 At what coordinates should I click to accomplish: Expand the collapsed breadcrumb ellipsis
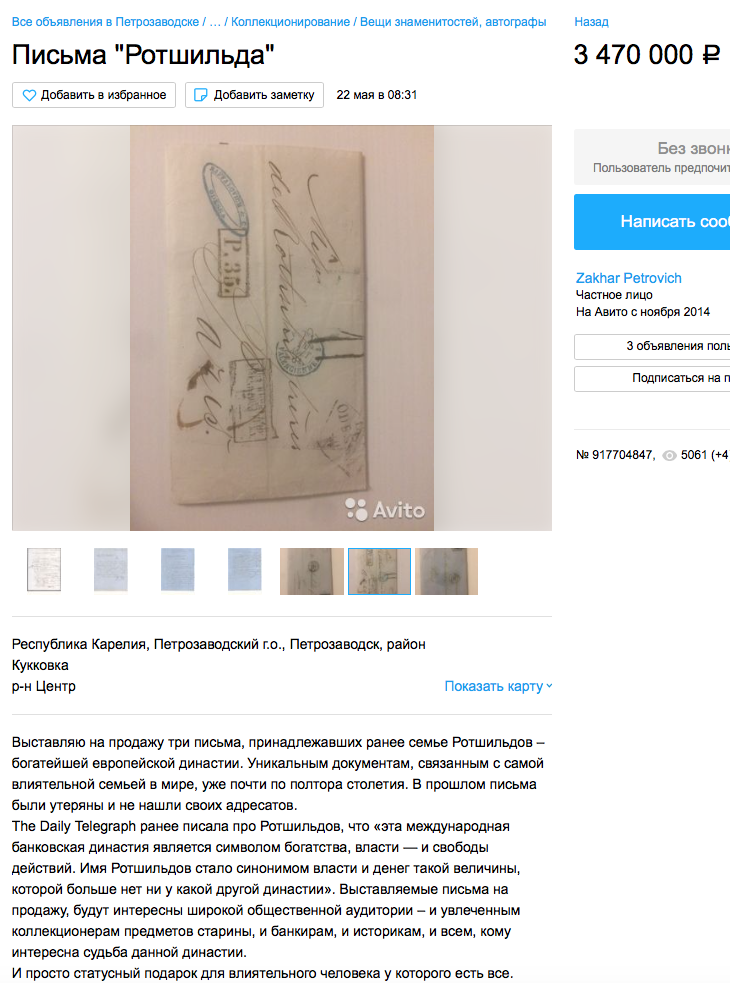click(x=215, y=22)
